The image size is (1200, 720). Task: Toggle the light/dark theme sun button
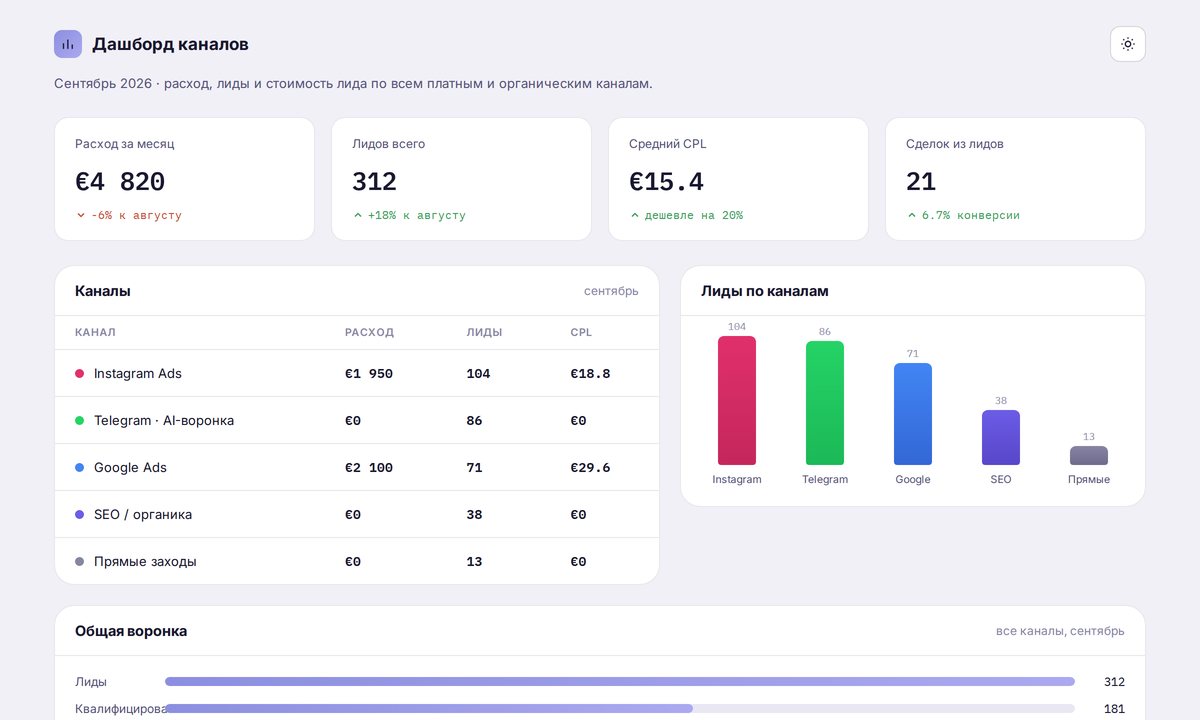pyautogui.click(x=1127, y=44)
